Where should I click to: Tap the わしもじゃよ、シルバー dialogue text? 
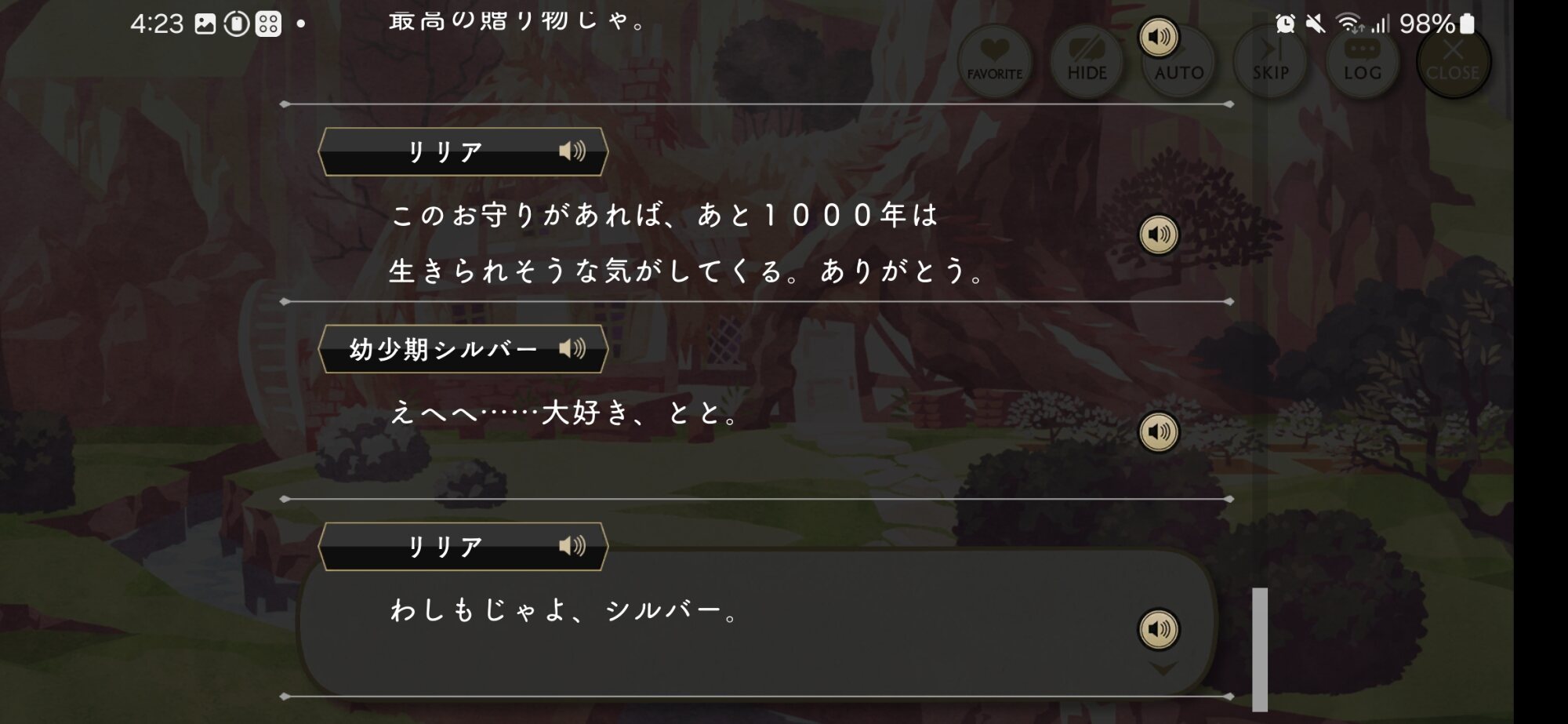pos(564,610)
